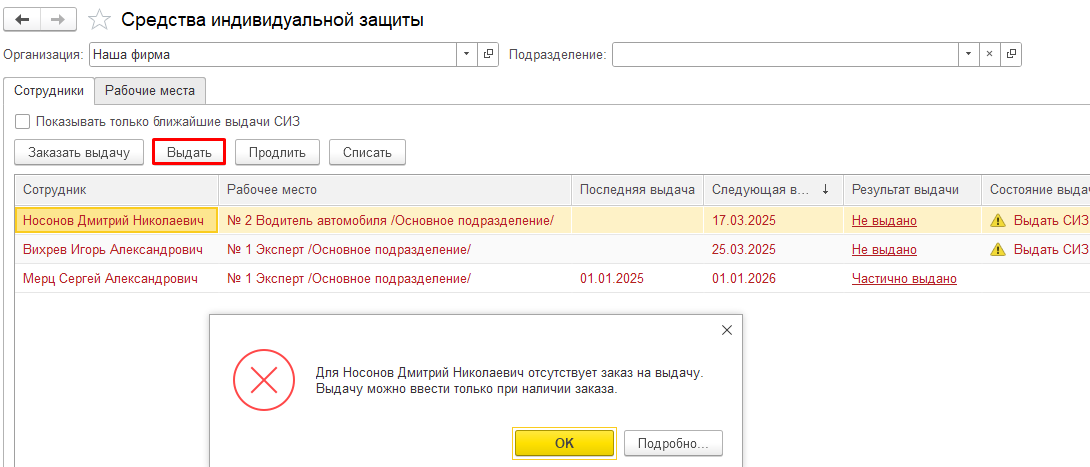The image size is (1090, 467).
Task: Clear the Подразделение field with X icon
Action: [989, 54]
